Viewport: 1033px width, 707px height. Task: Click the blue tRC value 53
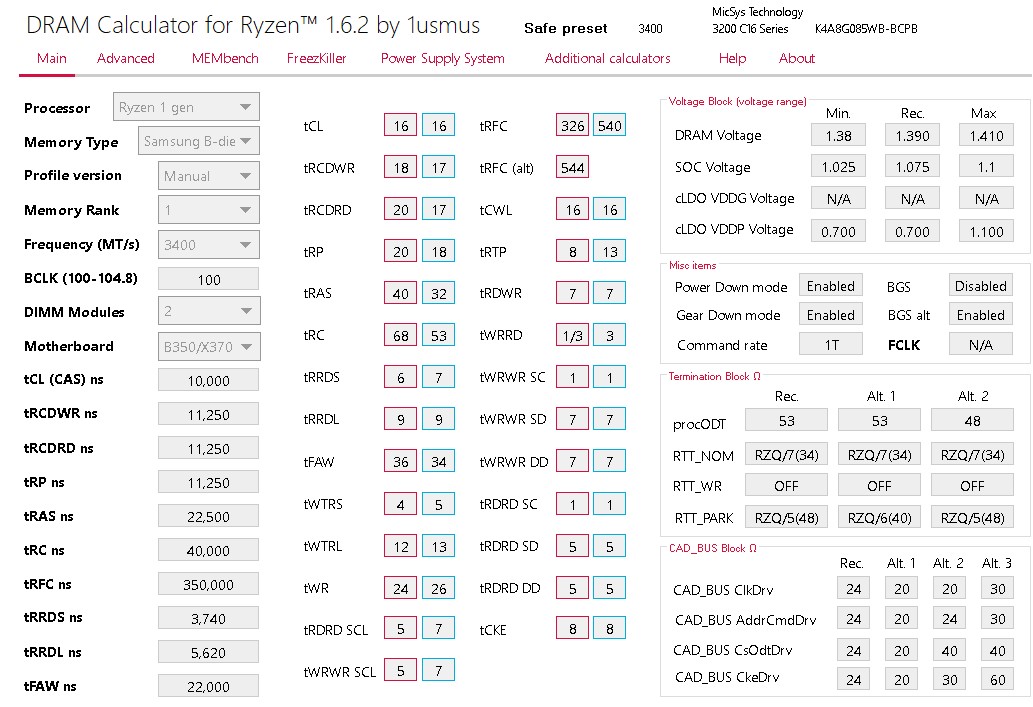pyautogui.click(x=439, y=335)
